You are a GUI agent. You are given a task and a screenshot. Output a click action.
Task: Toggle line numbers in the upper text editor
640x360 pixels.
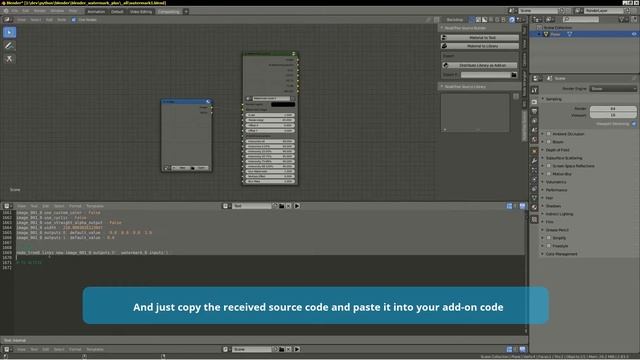[509, 206]
